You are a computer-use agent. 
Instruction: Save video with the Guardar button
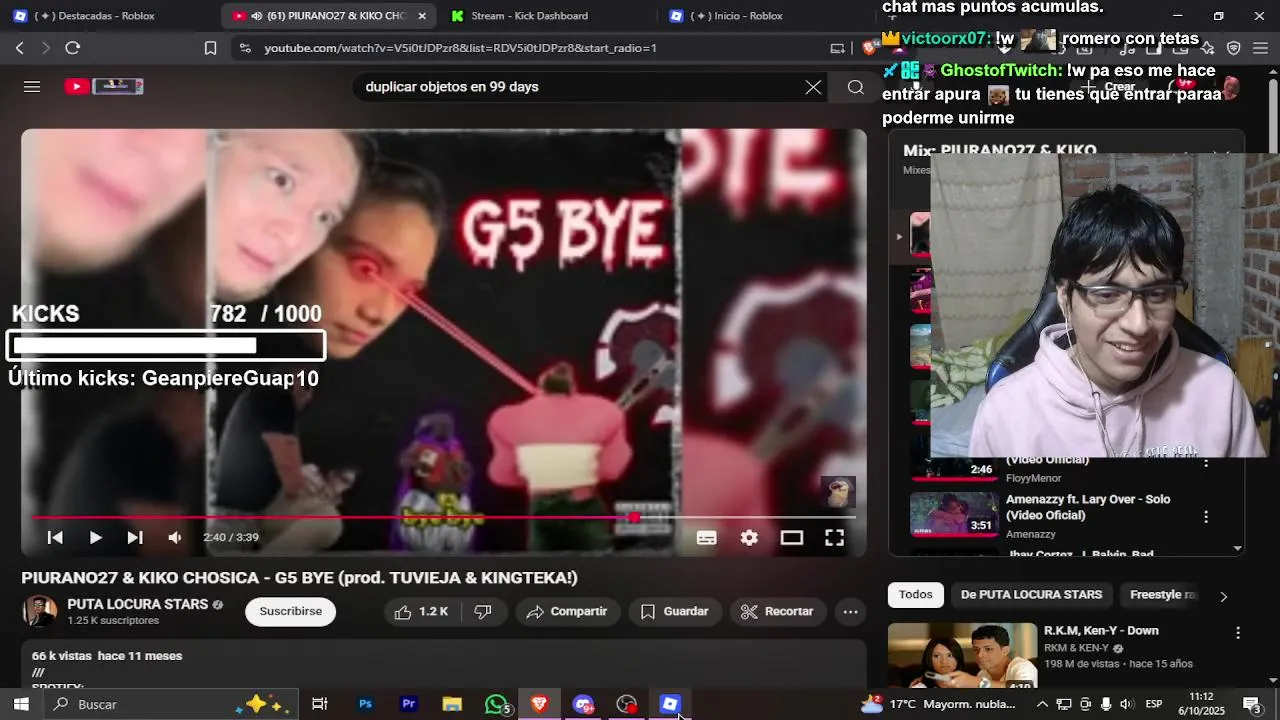pos(675,612)
